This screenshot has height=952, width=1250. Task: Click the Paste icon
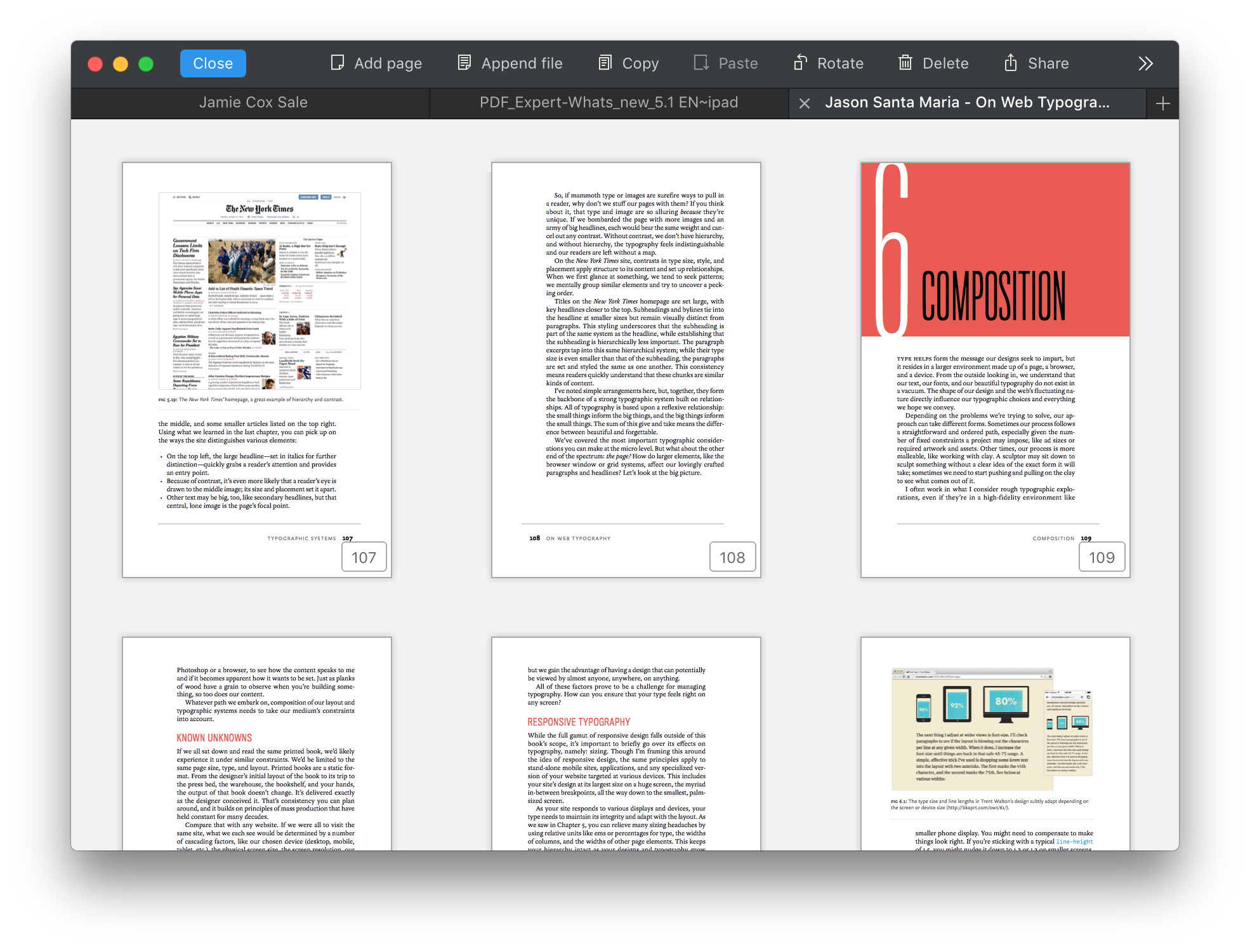(701, 63)
